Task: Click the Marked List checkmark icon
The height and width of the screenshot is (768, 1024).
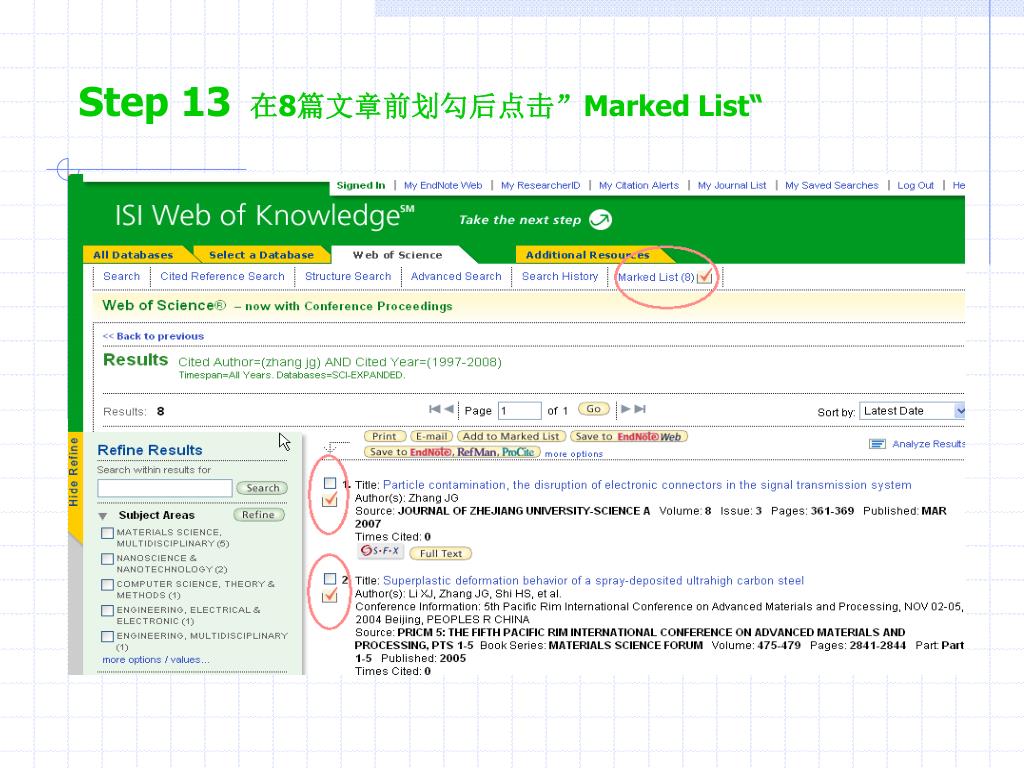Action: click(x=705, y=276)
